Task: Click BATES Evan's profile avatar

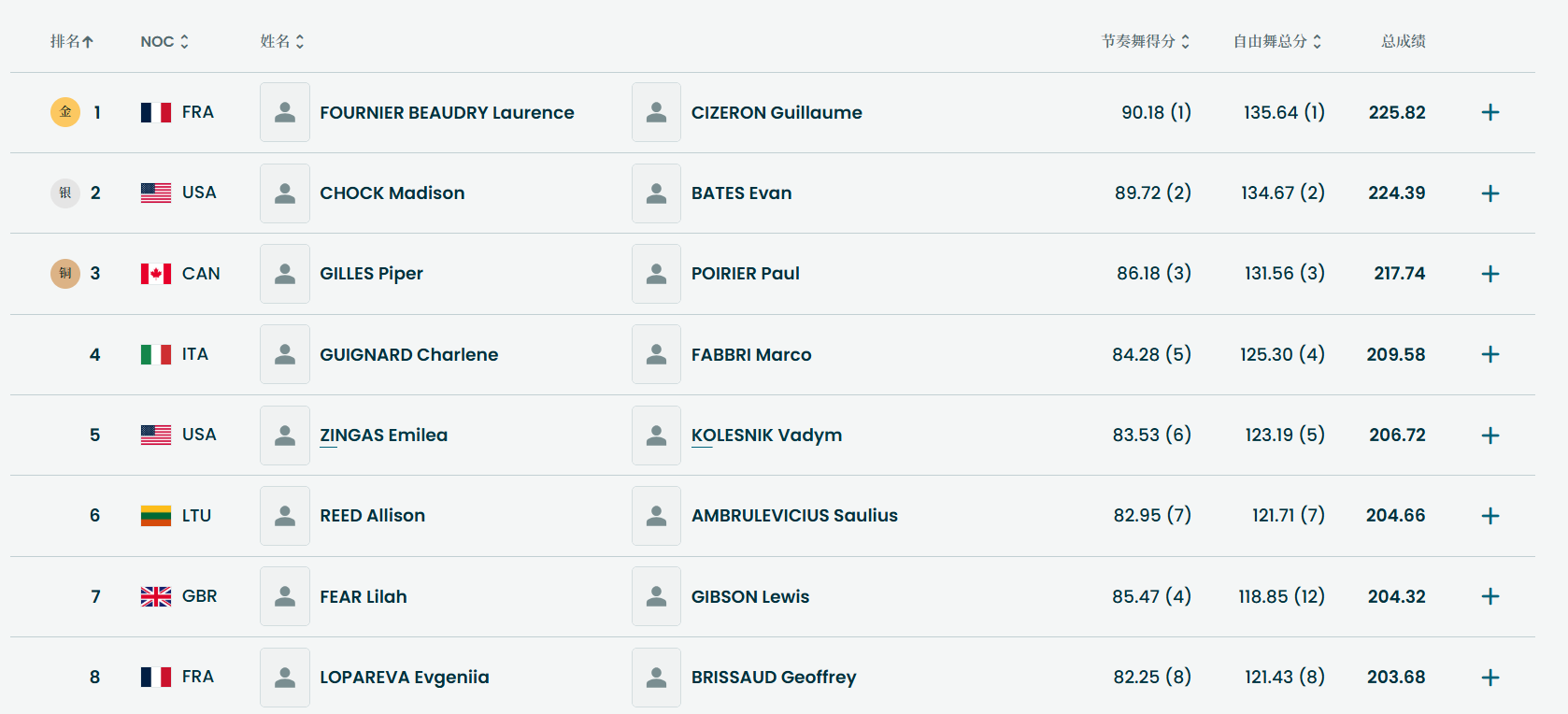Action: pyautogui.click(x=656, y=193)
